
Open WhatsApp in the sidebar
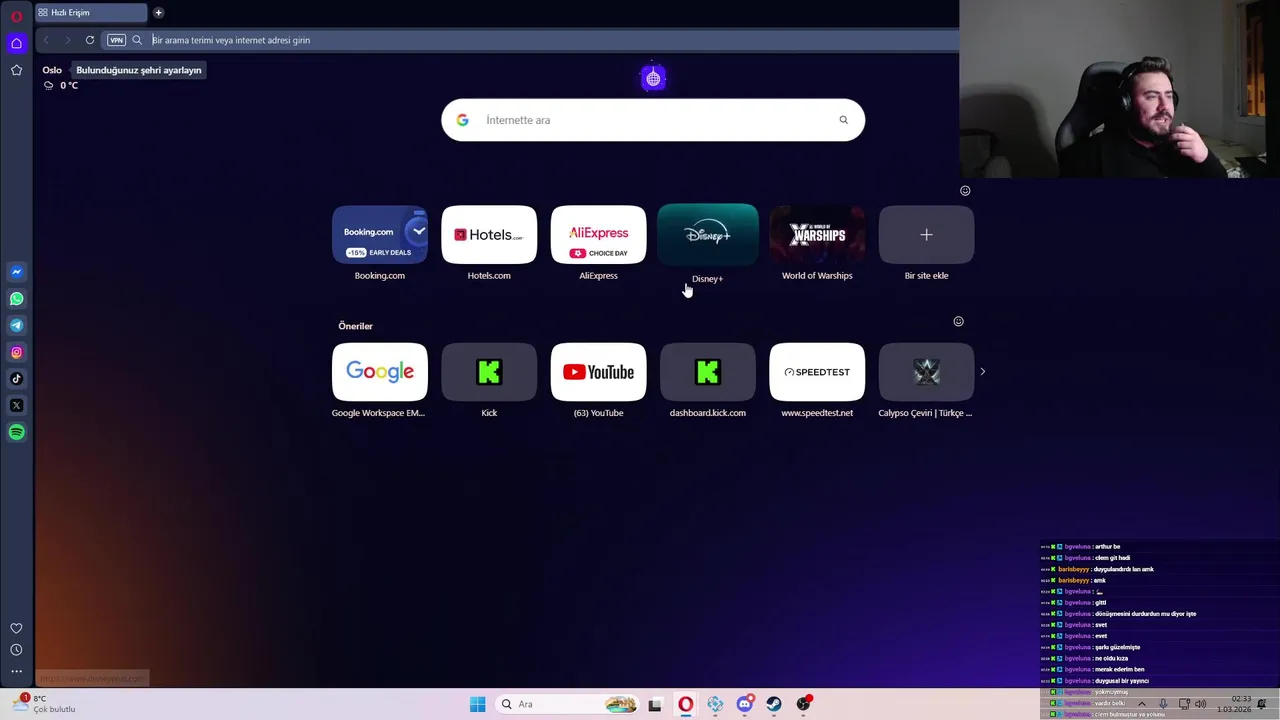pyautogui.click(x=16, y=299)
